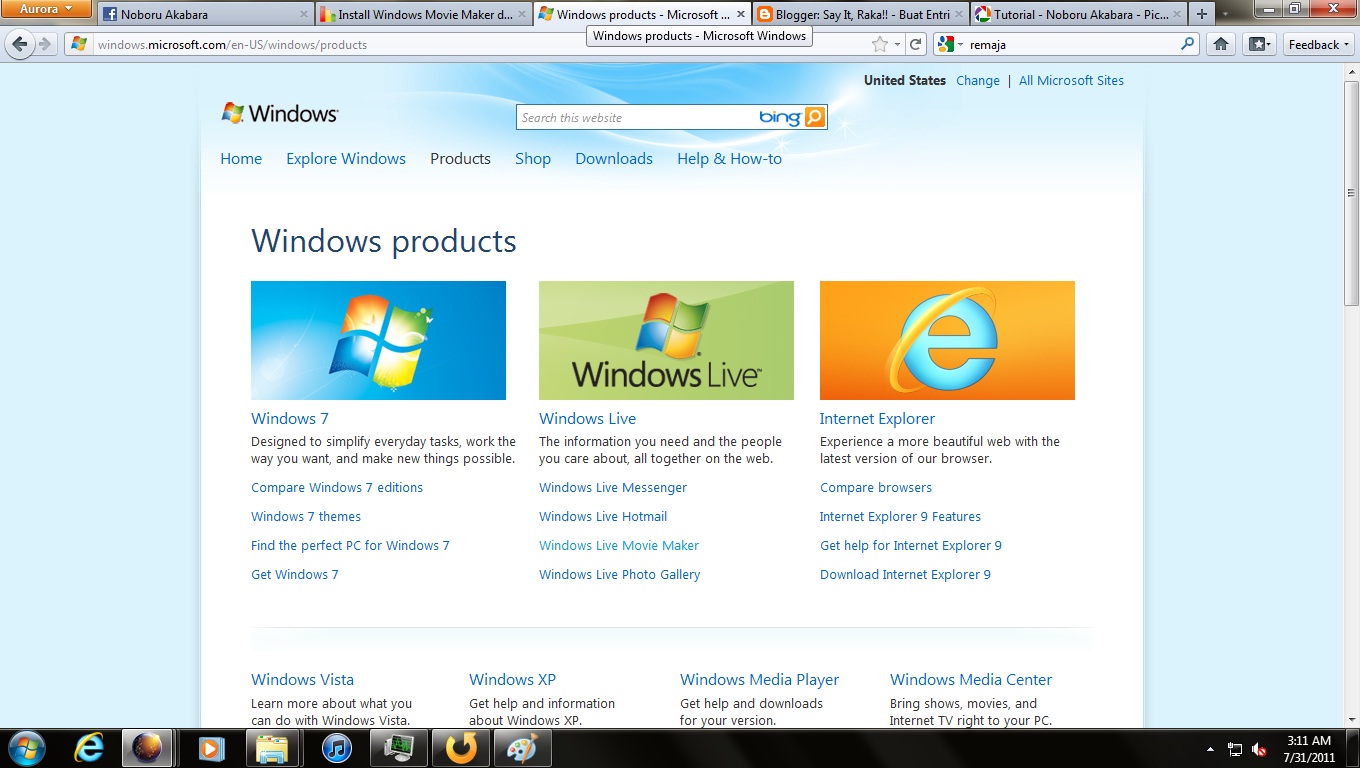1360x768 pixels.
Task: Click the search magnifier in search bar
Action: [x=1188, y=44]
